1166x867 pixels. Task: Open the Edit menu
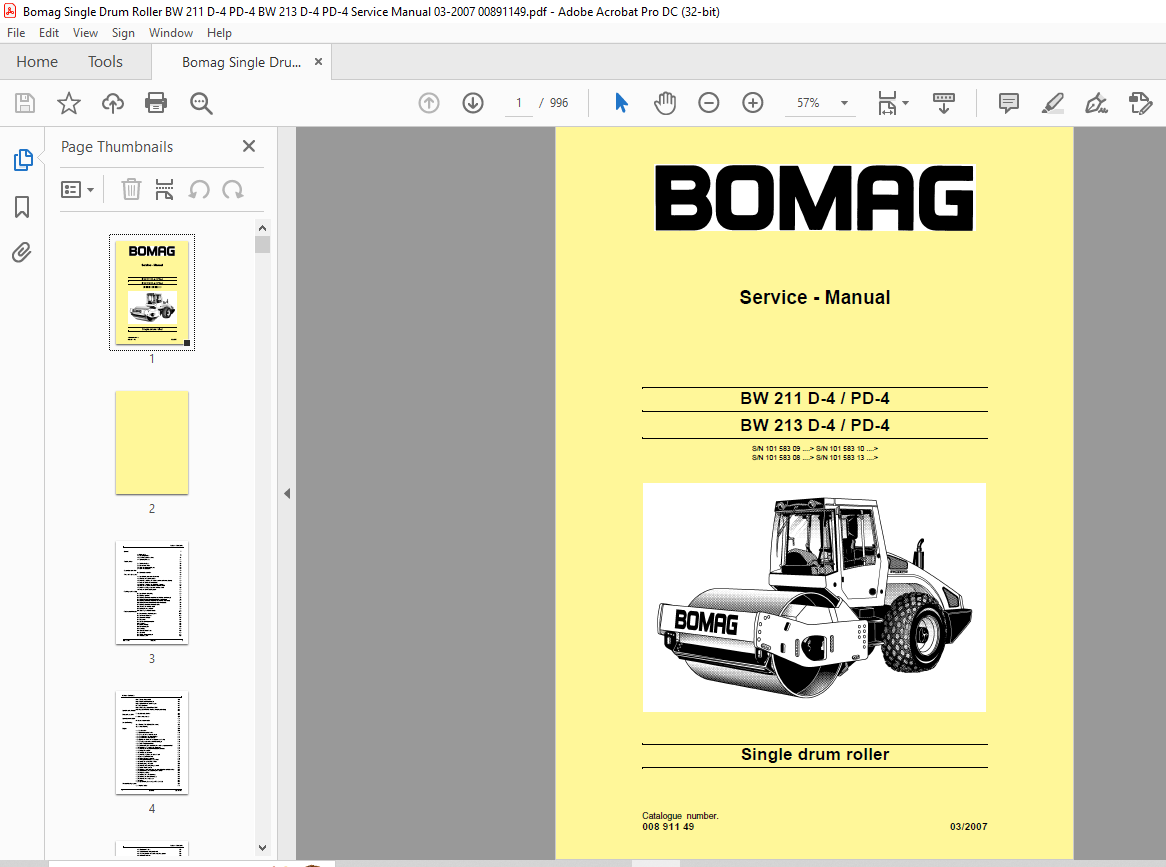tap(49, 33)
